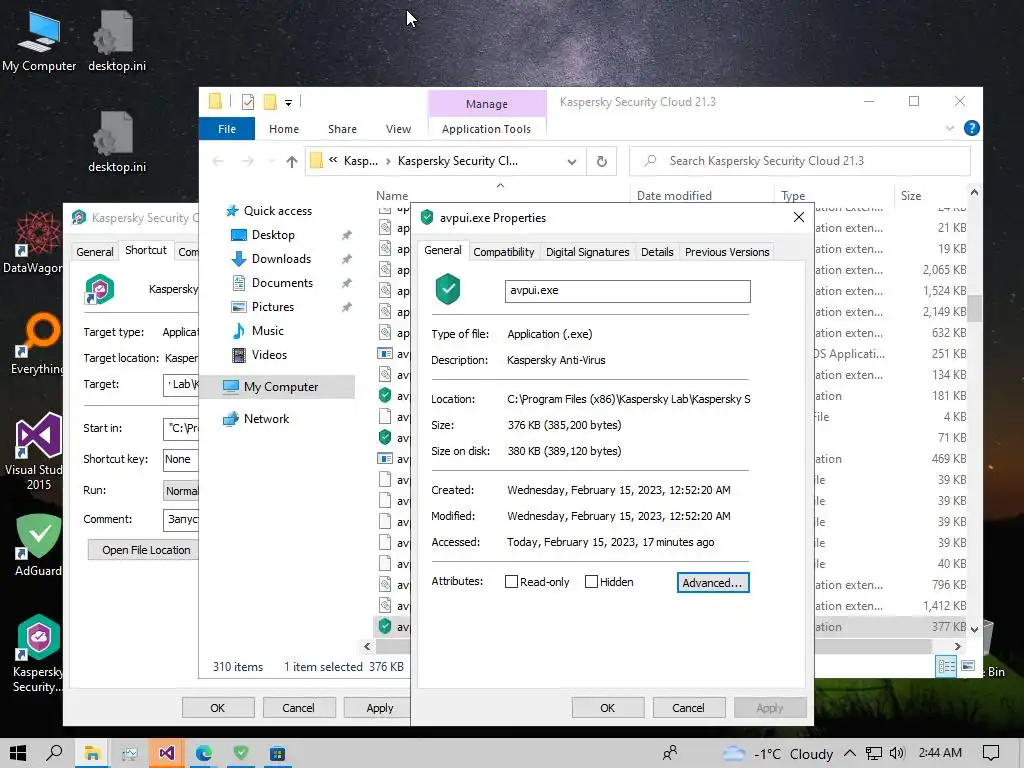Click the properties checkmark quick access icon
Viewport: 1024px width, 768px height.
pyautogui.click(x=248, y=102)
